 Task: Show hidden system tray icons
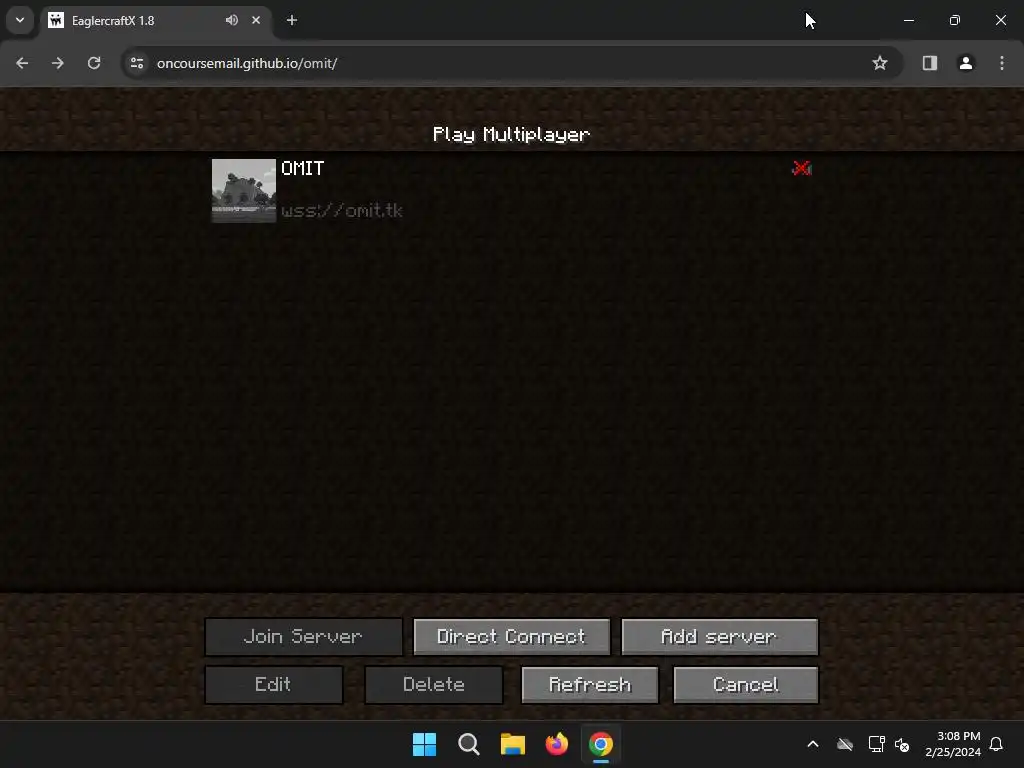(x=813, y=744)
